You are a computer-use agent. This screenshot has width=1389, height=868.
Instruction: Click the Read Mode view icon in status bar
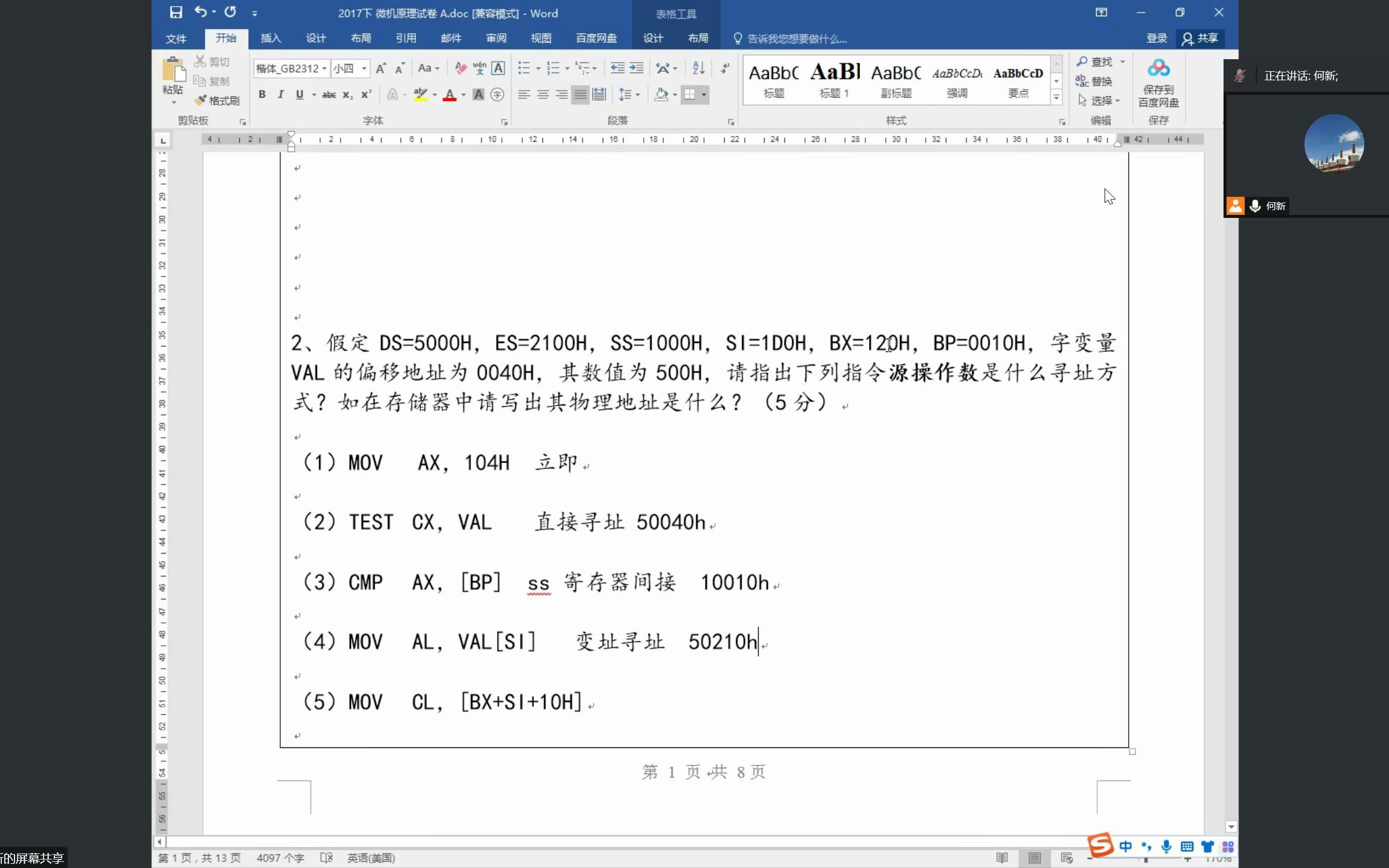1002,858
